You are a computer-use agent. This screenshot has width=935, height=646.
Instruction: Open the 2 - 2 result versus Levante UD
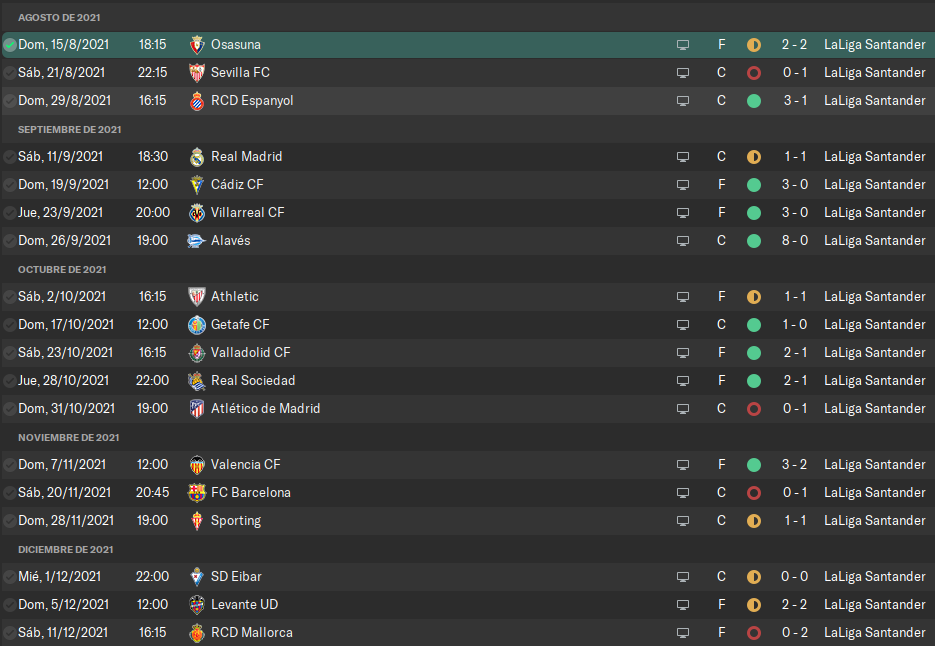[794, 605]
